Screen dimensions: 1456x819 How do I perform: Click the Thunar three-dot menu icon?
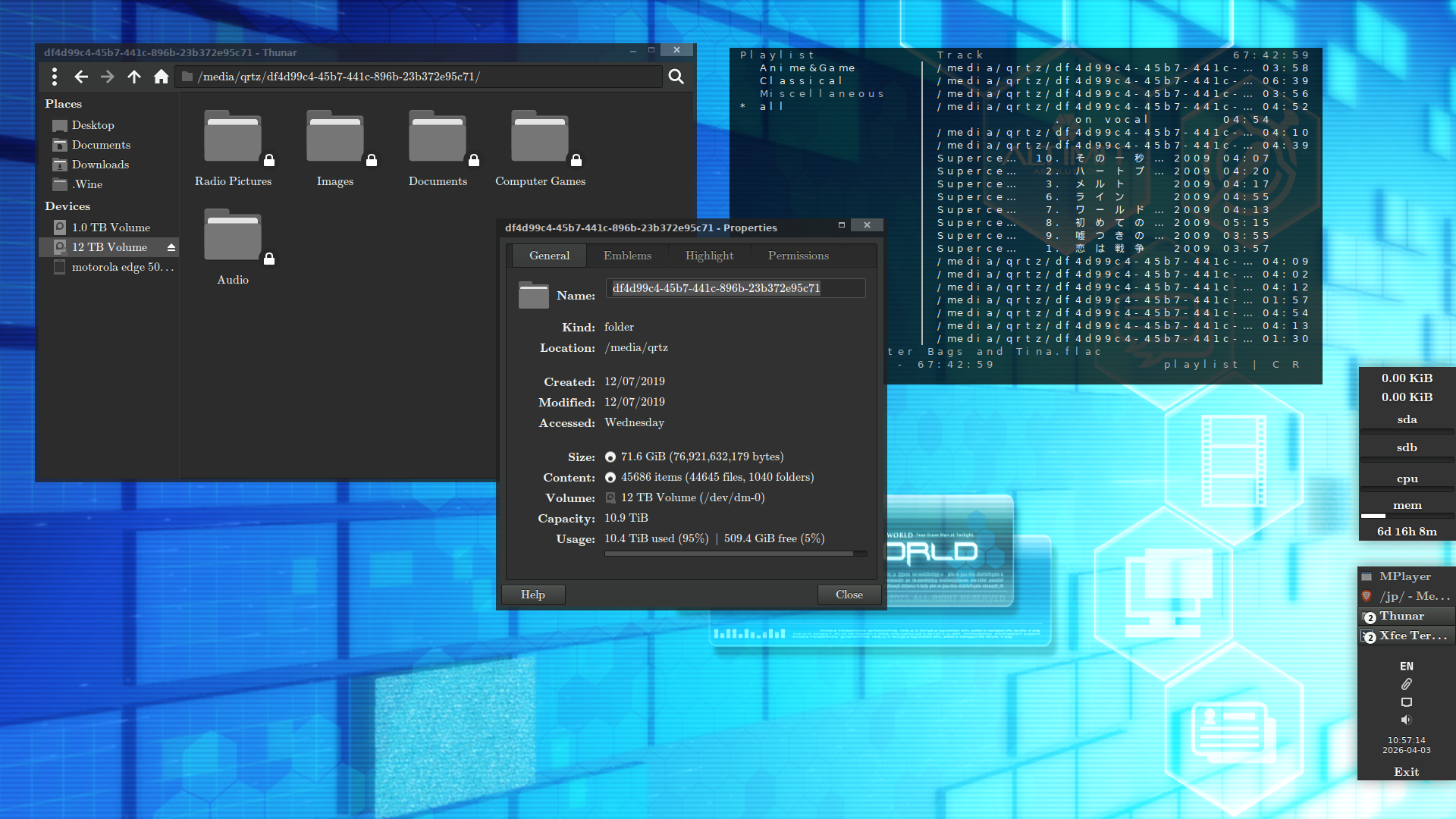pyautogui.click(x=54, y=77)
